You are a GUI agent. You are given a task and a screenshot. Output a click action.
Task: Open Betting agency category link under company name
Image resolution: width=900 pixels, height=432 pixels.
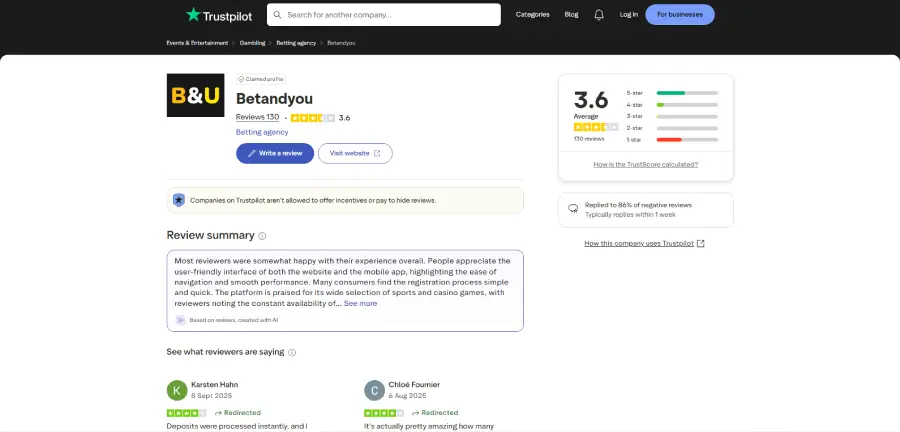(x=262, y=132)
